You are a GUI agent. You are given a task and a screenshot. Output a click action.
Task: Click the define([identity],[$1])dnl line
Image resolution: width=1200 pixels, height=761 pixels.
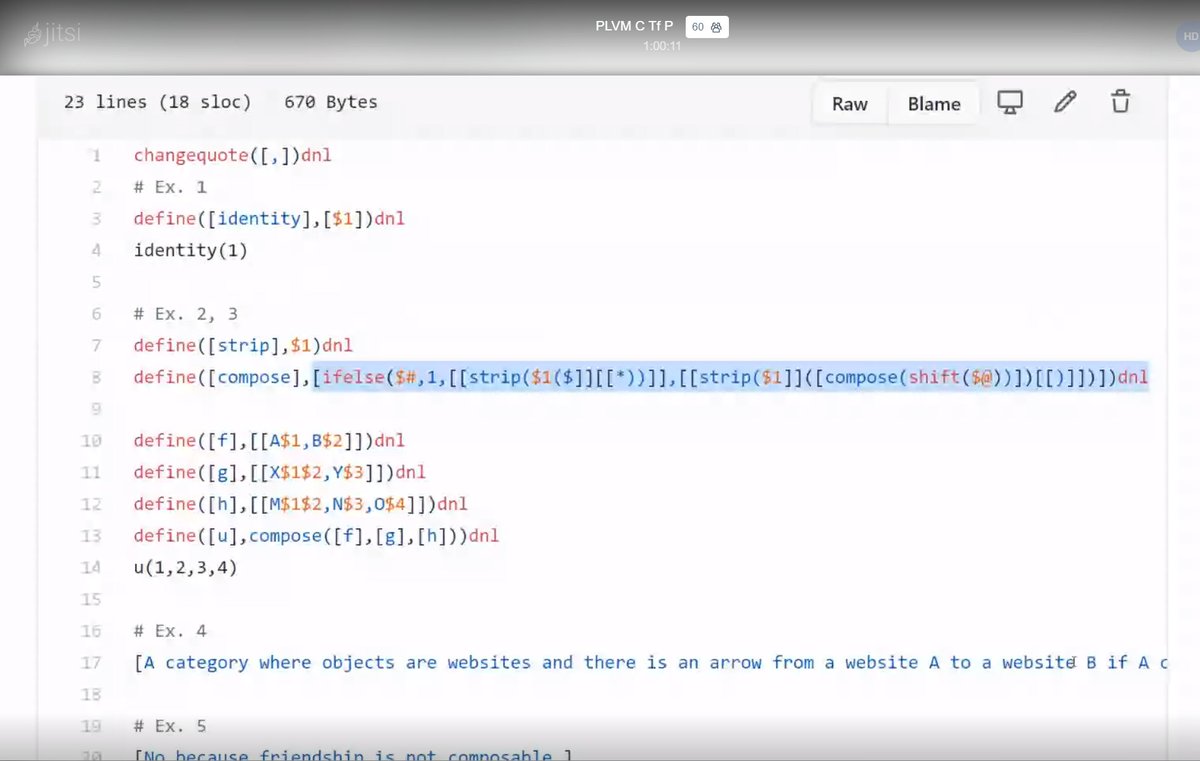point(269,219)
